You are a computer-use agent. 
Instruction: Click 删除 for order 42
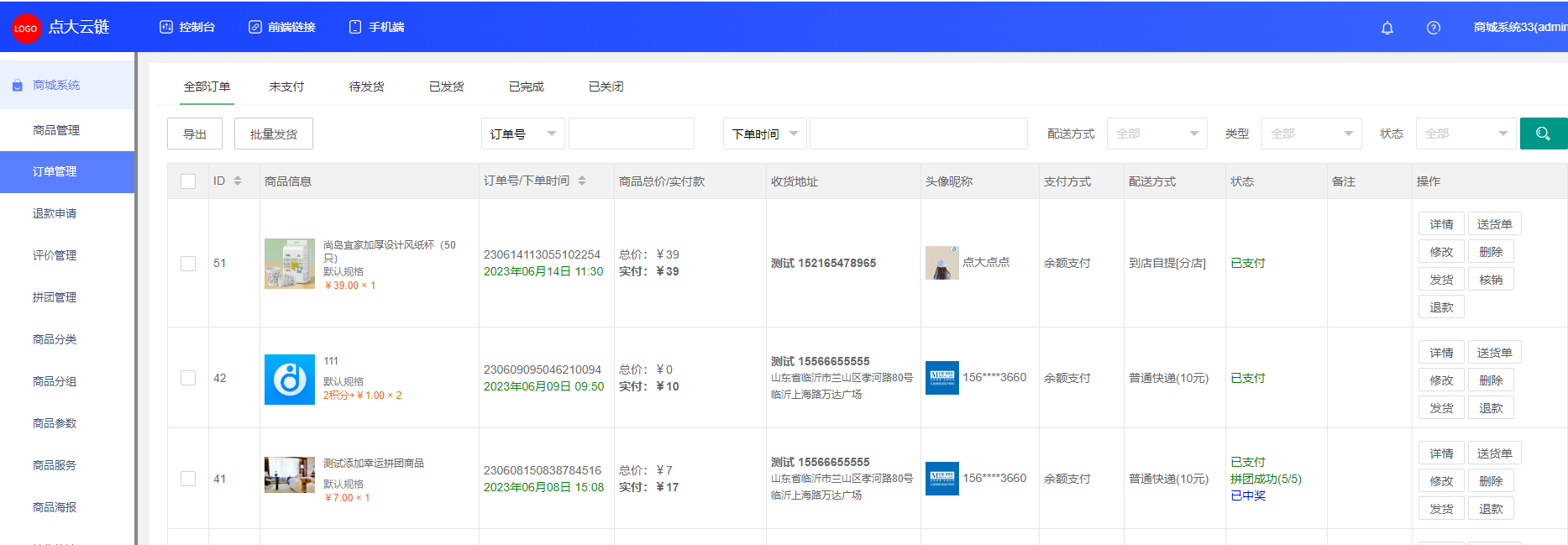(x=1492, y=380)
